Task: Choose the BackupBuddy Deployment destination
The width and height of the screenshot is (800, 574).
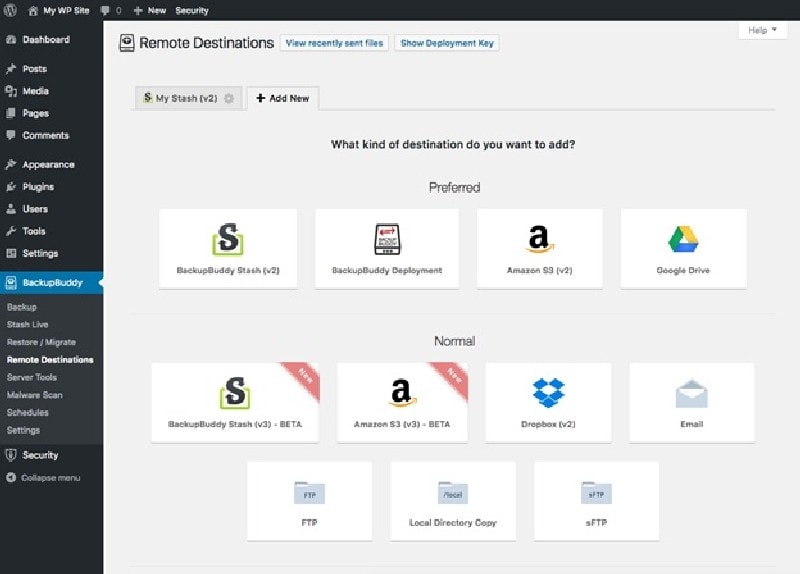Action: [387, 249]
